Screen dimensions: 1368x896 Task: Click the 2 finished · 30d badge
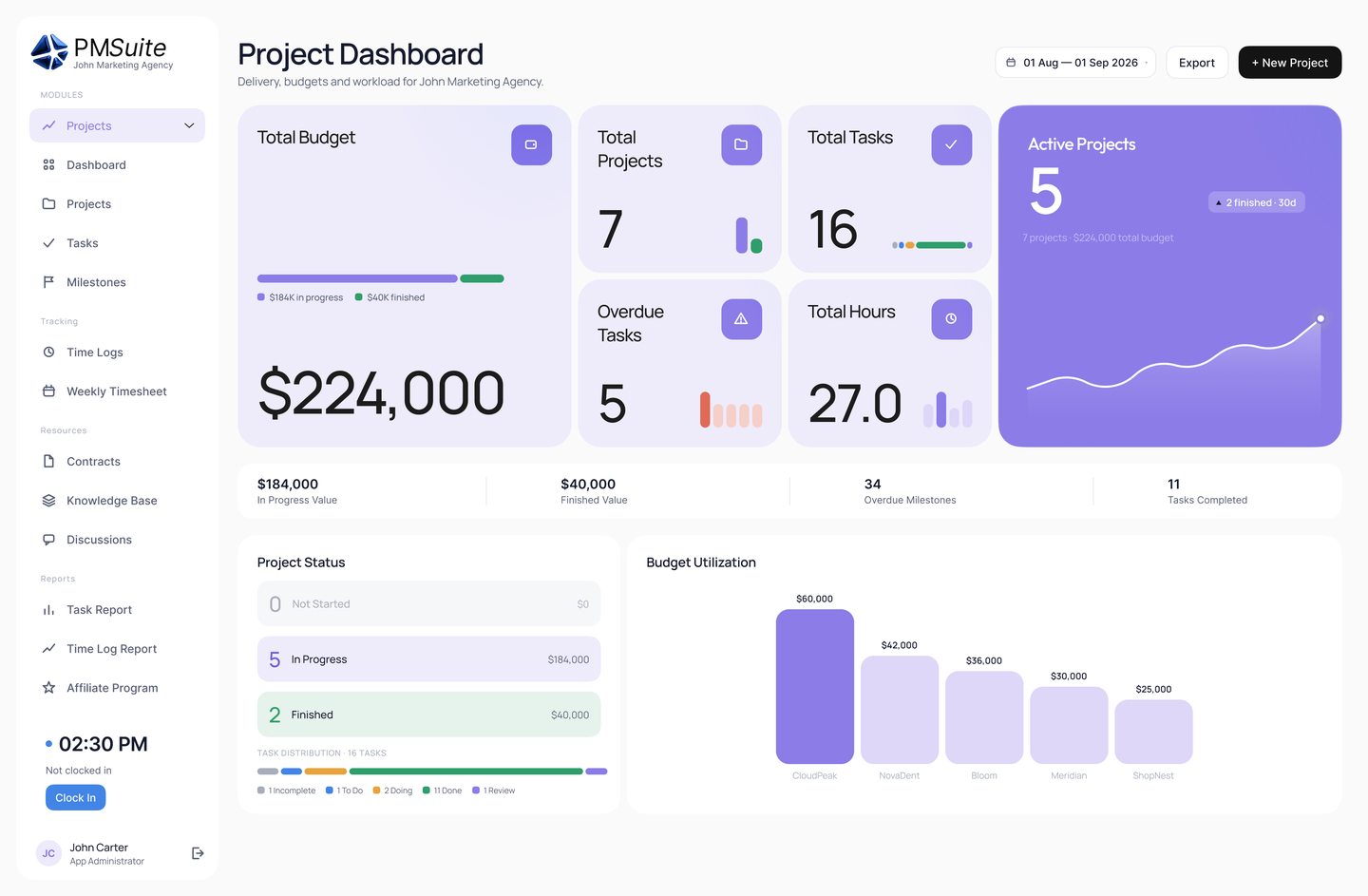pos(1256,202)
